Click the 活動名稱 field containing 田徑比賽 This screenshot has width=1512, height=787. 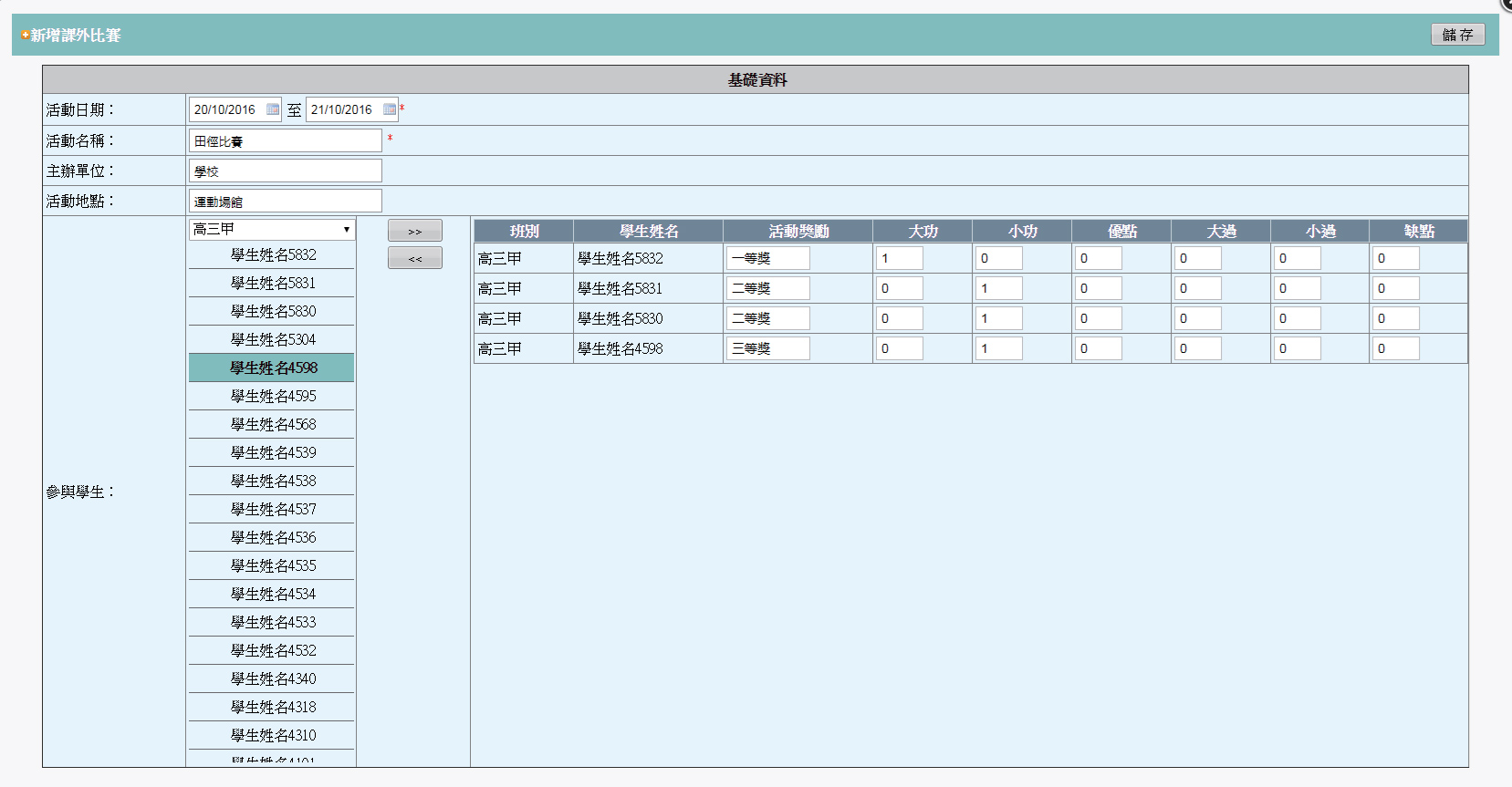point(285,140)
